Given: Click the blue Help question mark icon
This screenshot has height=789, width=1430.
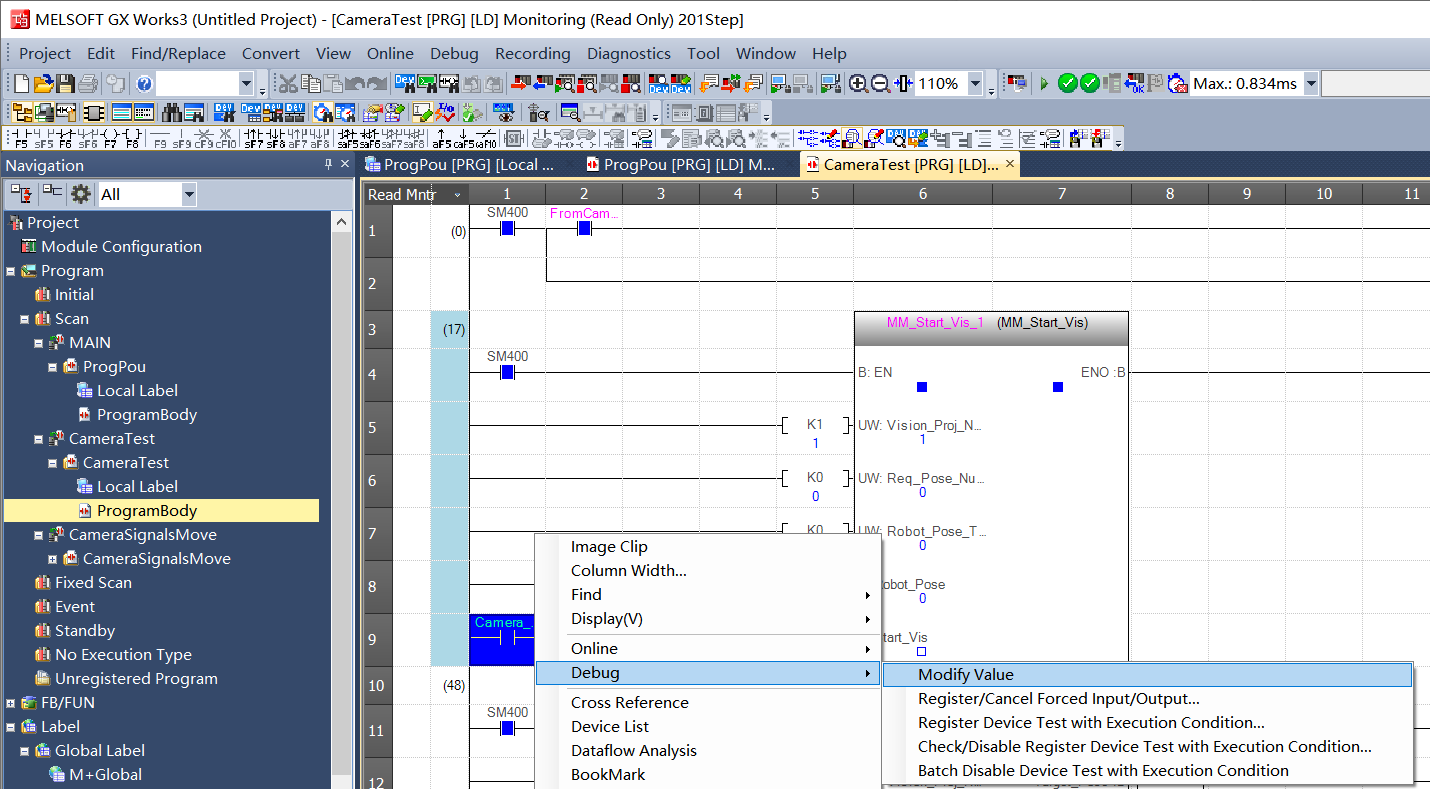Looking at the screenshot, I should click(144, 84).
